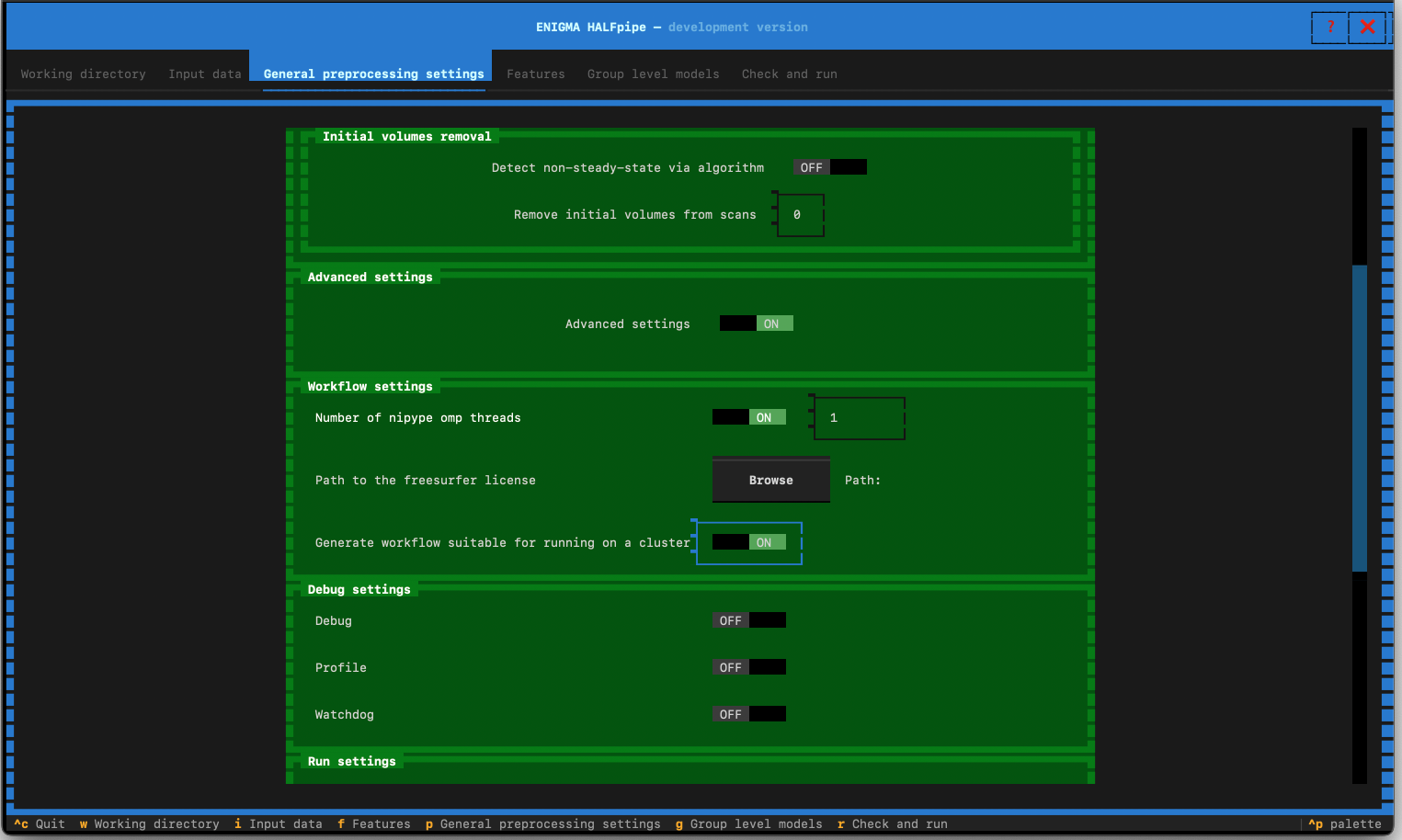This screenshot has height=840, width=1402.
Task: Turn off the Advanced settings switch
Action: (x=757, y=324)
